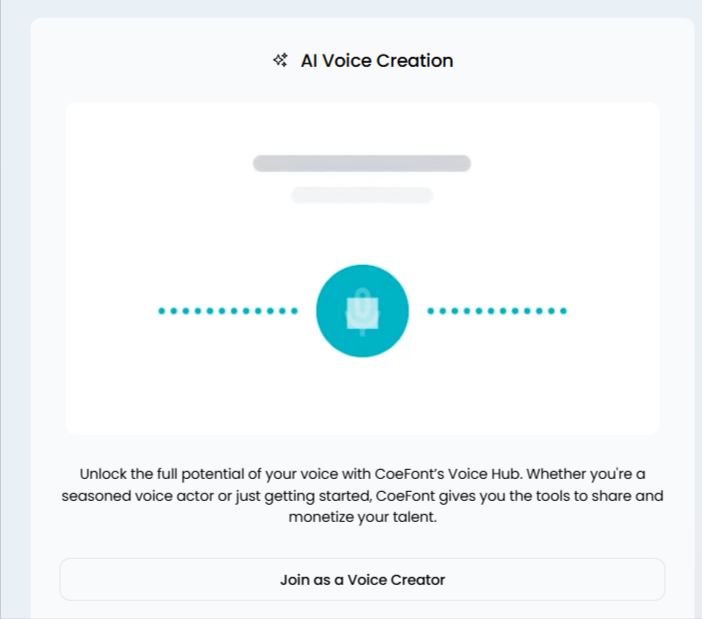Click the dark gray placeholder bar
The width and height of the screenshot is (702, 619).
point(362,164)
